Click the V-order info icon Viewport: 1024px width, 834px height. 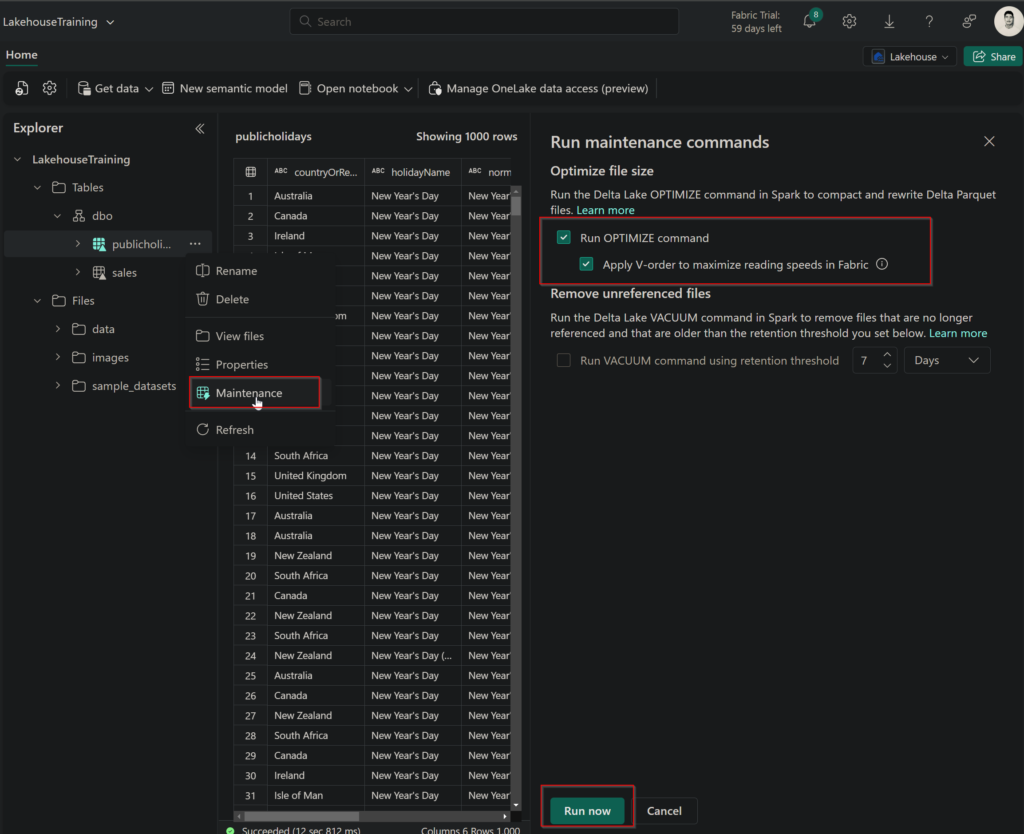(x=882, y=264)
